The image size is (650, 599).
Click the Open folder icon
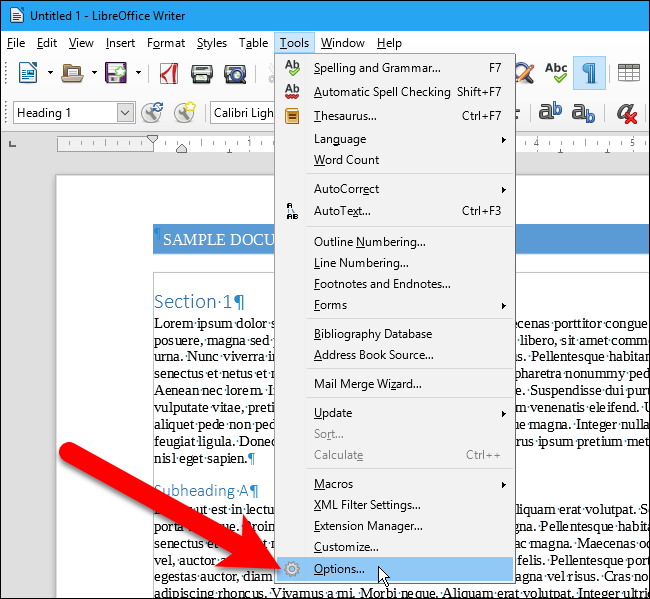72,72
